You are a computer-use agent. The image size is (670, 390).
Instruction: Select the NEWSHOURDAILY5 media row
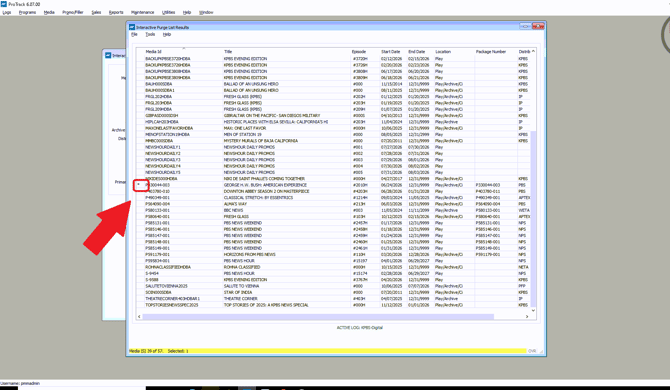point(333,172)
